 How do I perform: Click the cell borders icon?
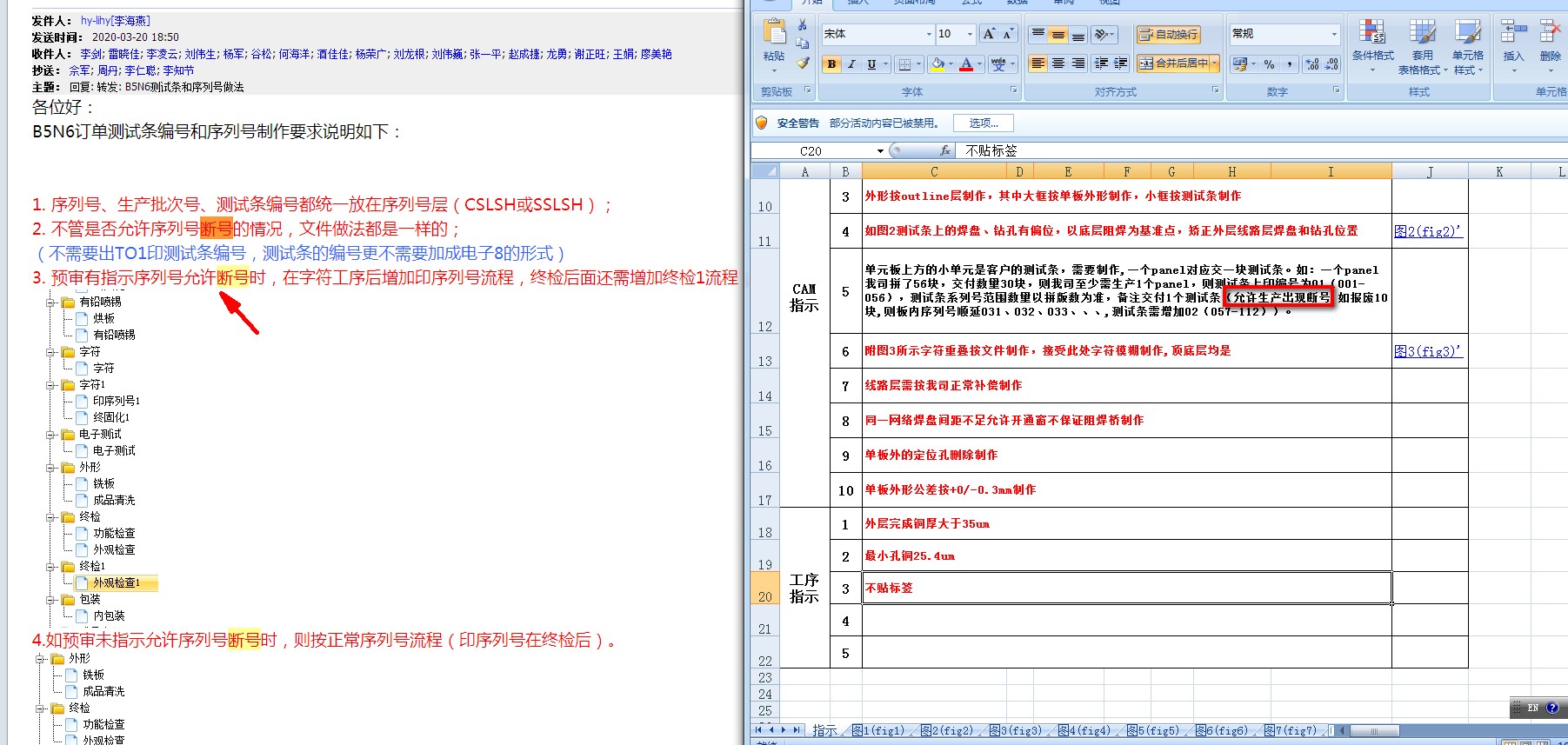pos(904,63)
